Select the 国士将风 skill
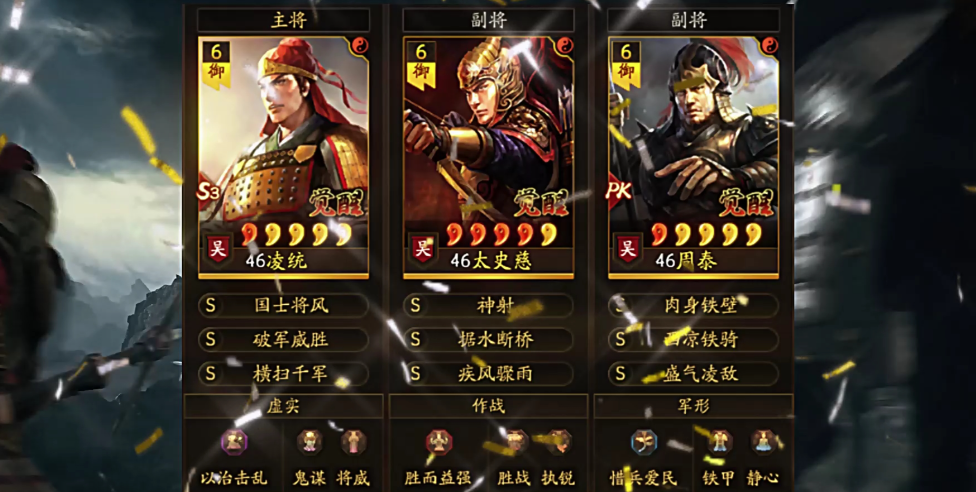 click(283, 305)
